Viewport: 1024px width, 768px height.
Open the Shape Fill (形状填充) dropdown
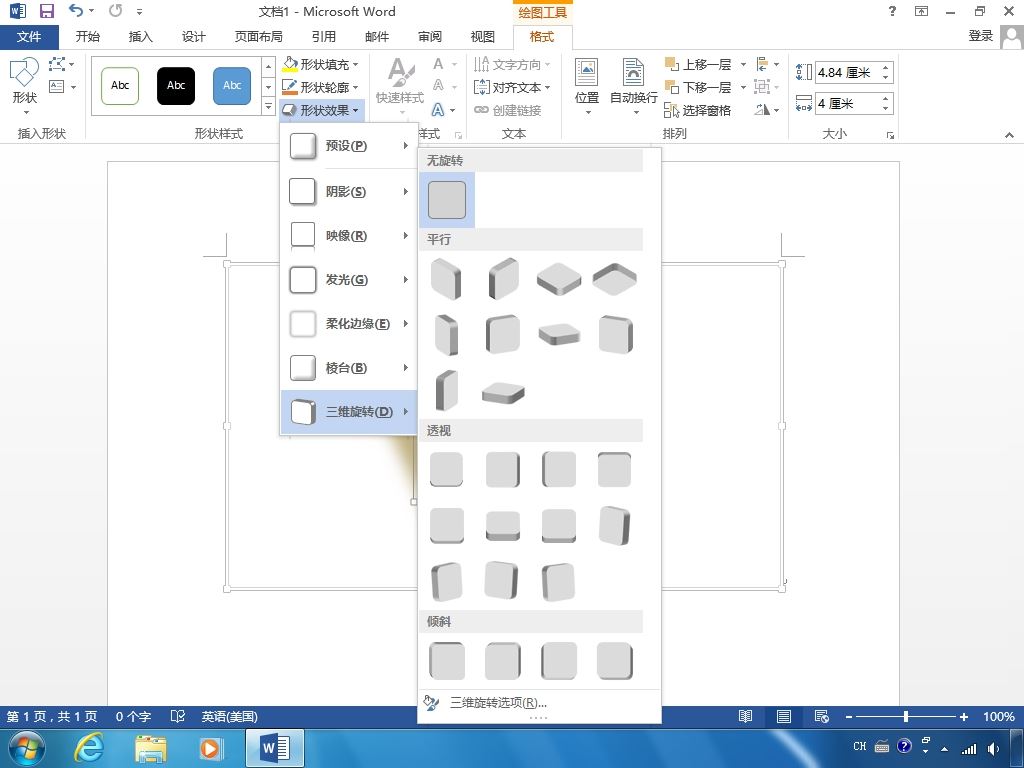click(x=320, y=65)
